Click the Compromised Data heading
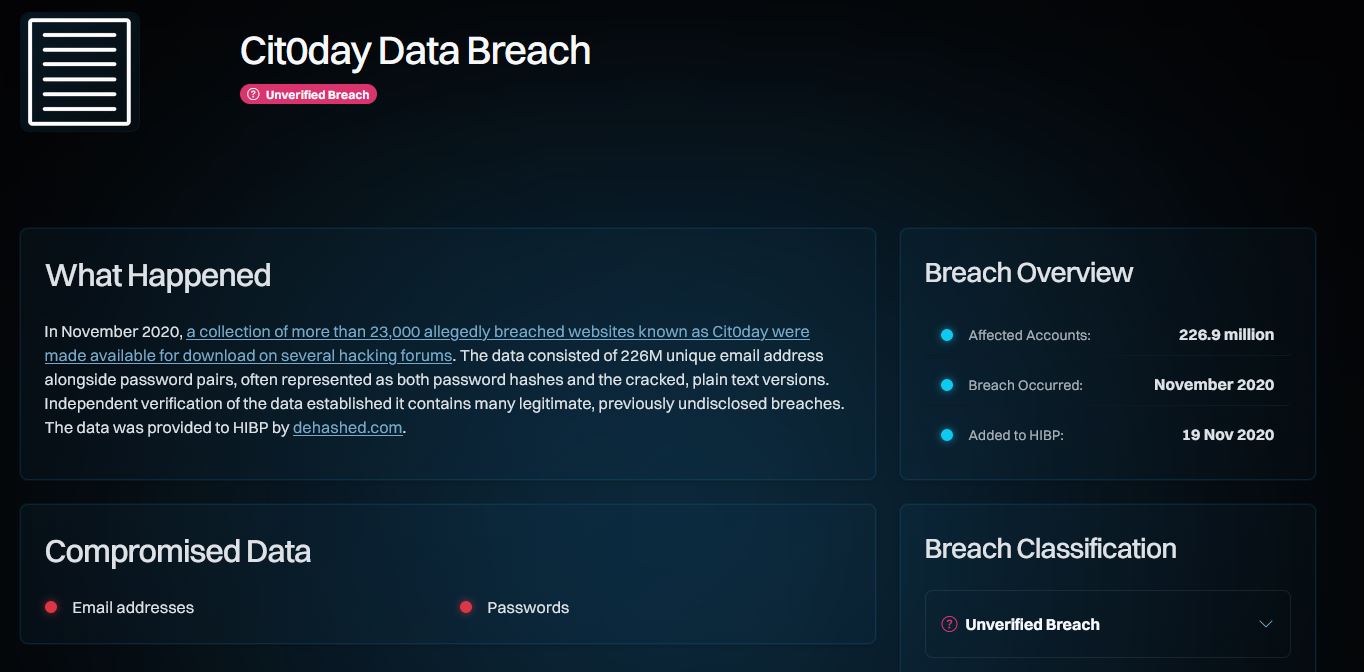Screen dimensions: 1364x672 coord(178,551)
